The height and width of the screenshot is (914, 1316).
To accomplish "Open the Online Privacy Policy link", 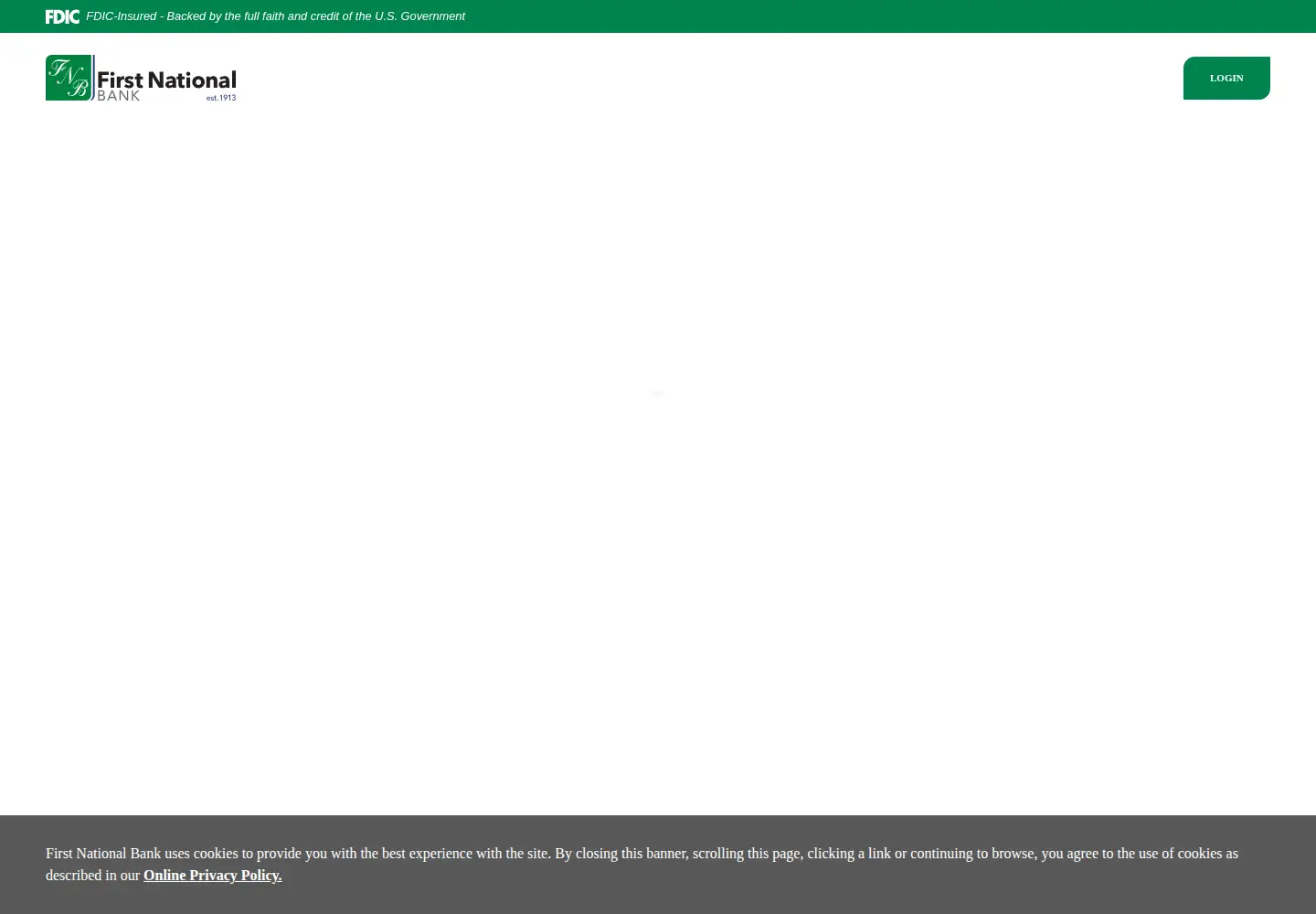I will click(212, 875).
